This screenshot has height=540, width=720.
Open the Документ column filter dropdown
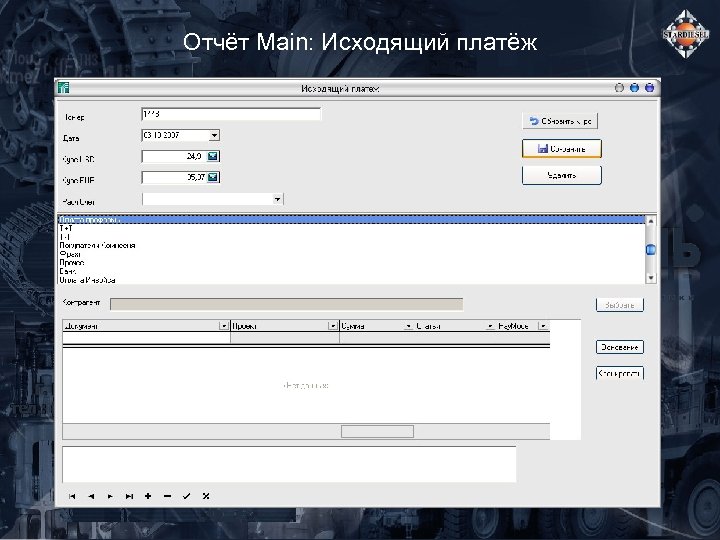(x=224, y=326)
